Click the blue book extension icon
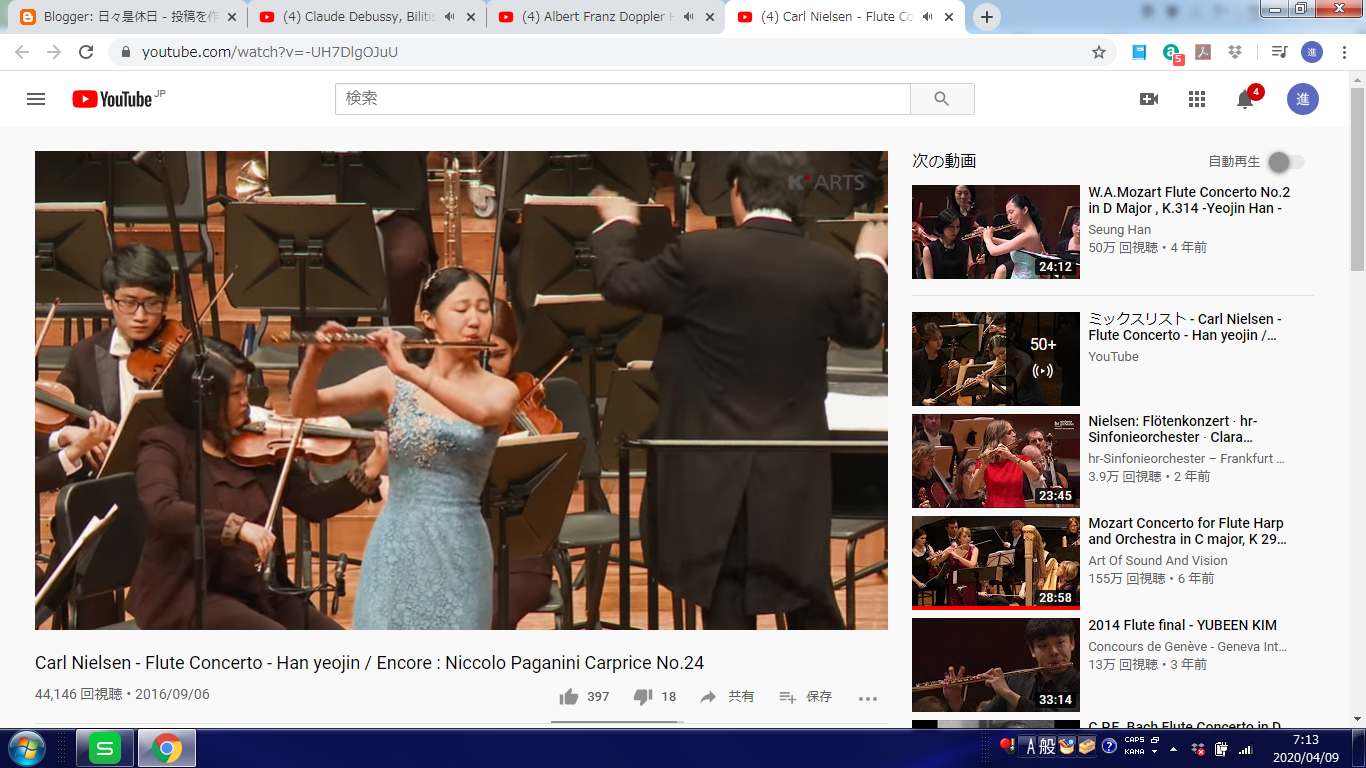 [x=1139, y=52]
